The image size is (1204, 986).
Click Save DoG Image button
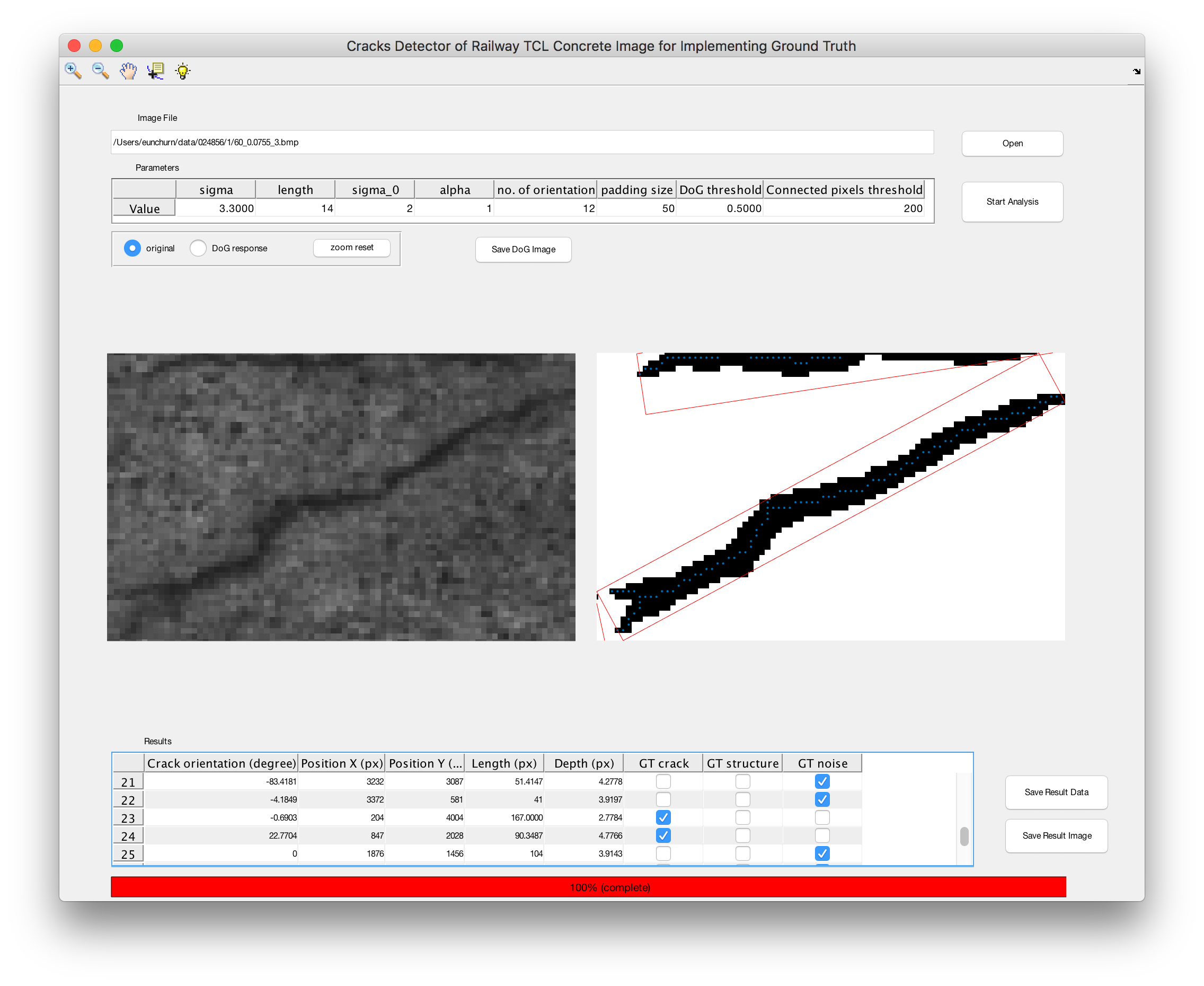pos(524,249)
